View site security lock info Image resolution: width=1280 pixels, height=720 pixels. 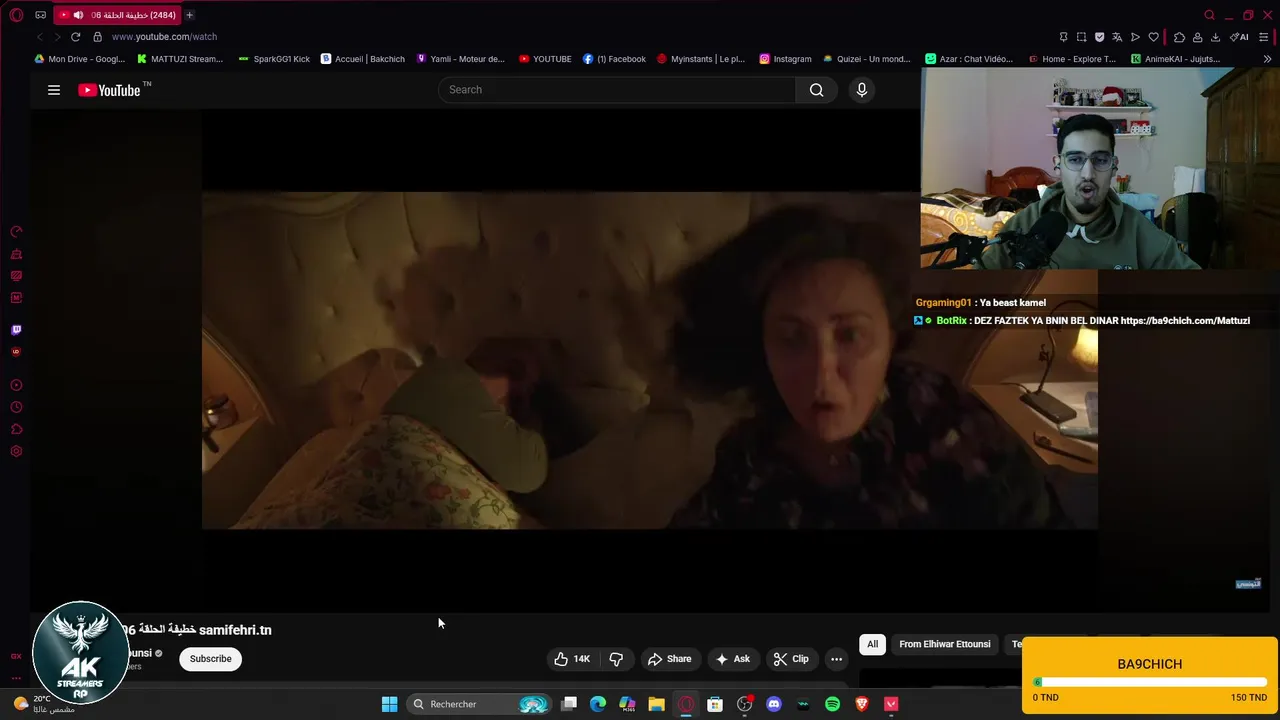tap(97, 37)
